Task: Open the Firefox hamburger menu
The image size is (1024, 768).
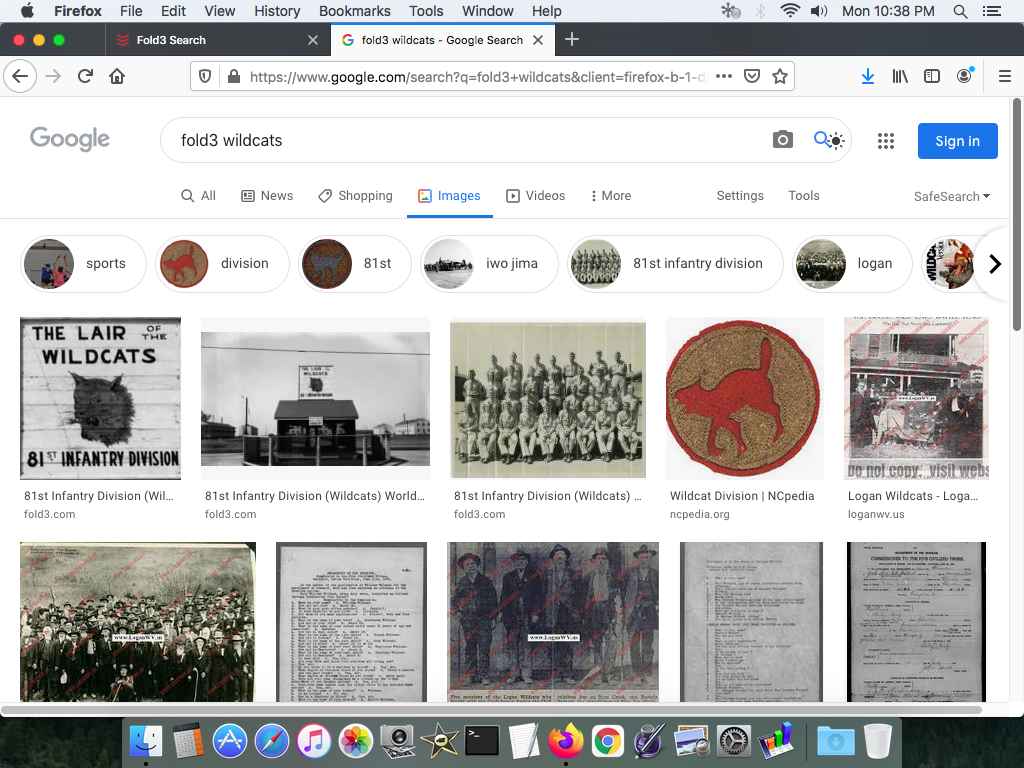Action: click(1005, 76)
